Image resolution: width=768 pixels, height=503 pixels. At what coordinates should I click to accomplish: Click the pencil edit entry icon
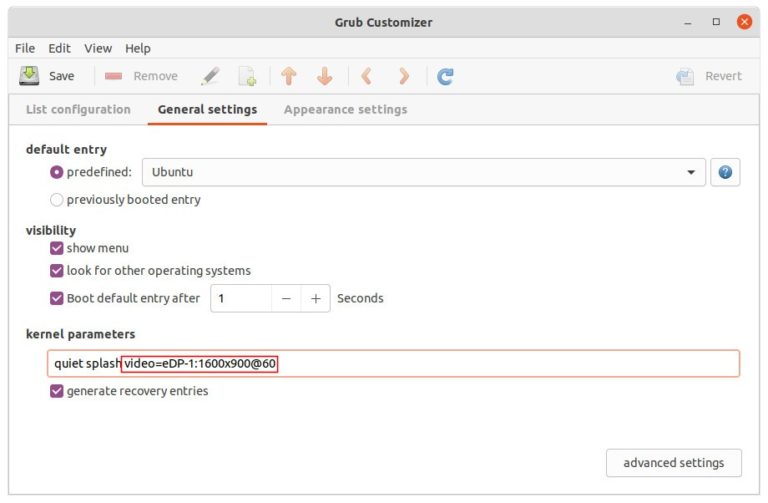[210, 76]
